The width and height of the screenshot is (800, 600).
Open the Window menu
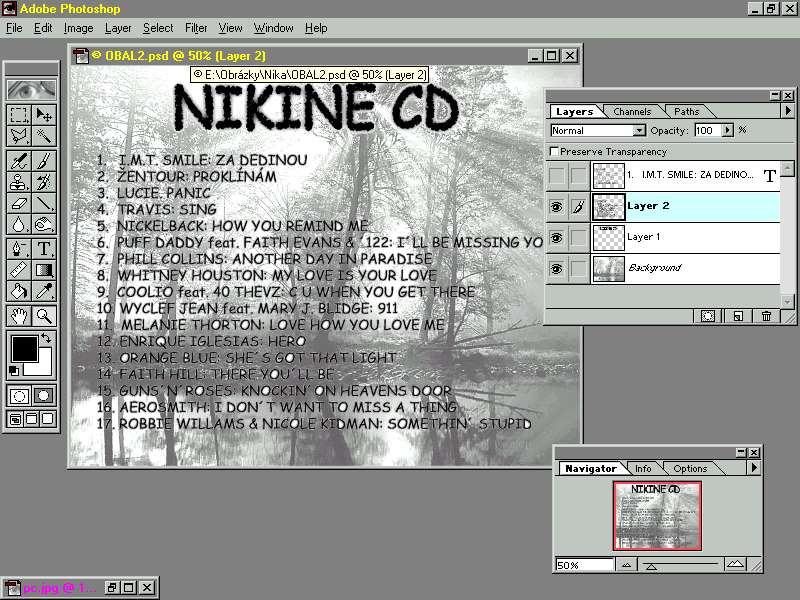[x=273, y=28]
